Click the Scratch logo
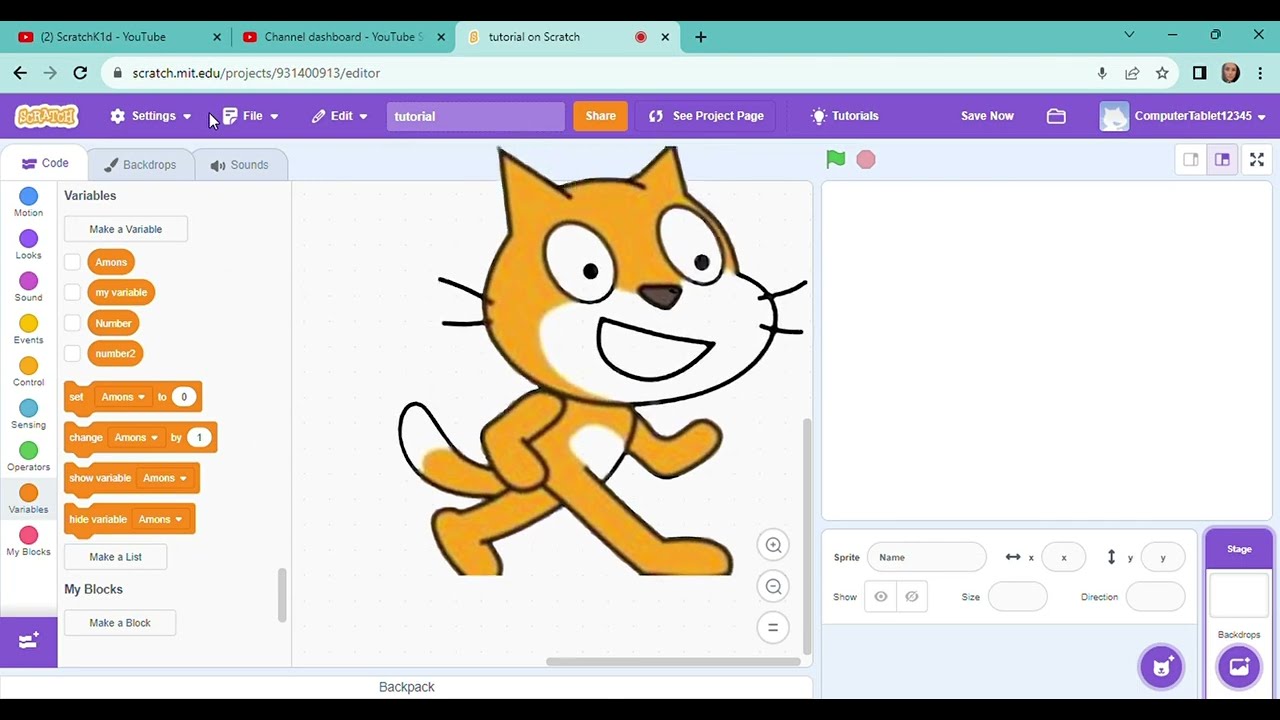 46,116
